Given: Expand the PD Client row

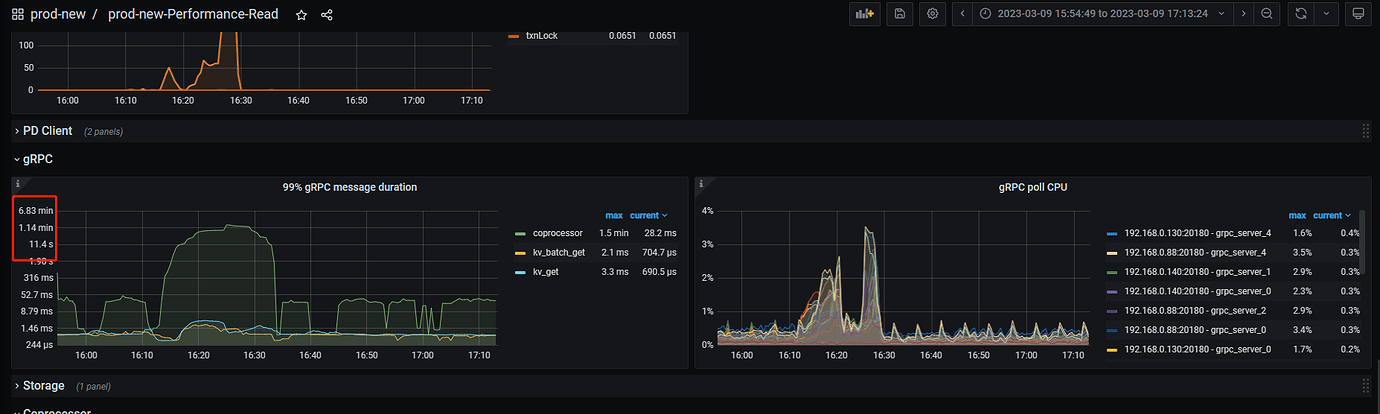Looking at the screenshot, I should (47, 131).
